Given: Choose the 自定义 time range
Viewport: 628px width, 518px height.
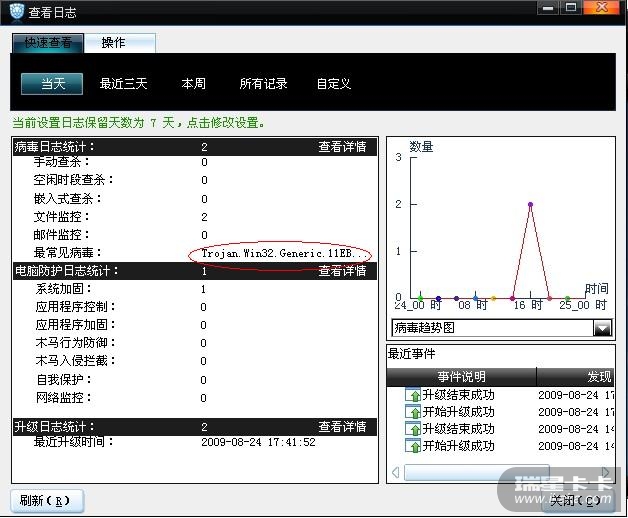Looking at the screenshot, I should [334, 84].
